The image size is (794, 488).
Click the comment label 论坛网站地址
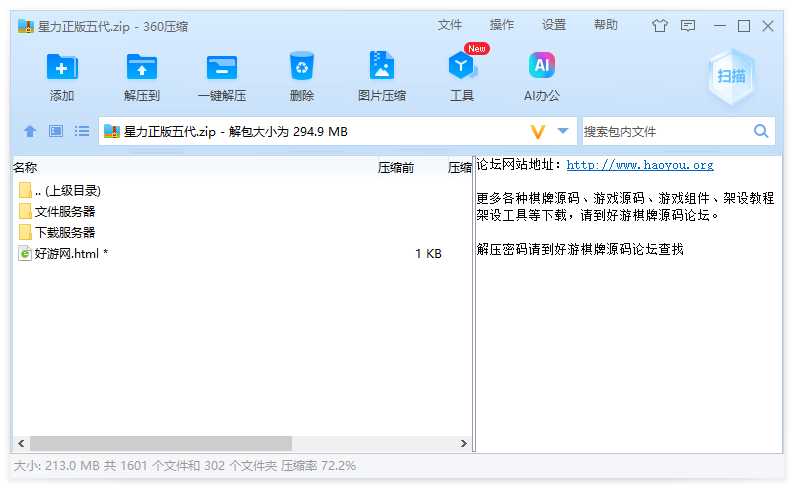[515, 165]
